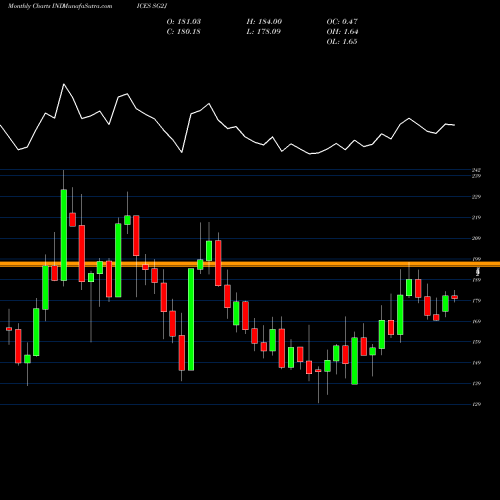Select the 'H: 184.00' high value
The image size is (500, 500).
[x=264, y=22]
